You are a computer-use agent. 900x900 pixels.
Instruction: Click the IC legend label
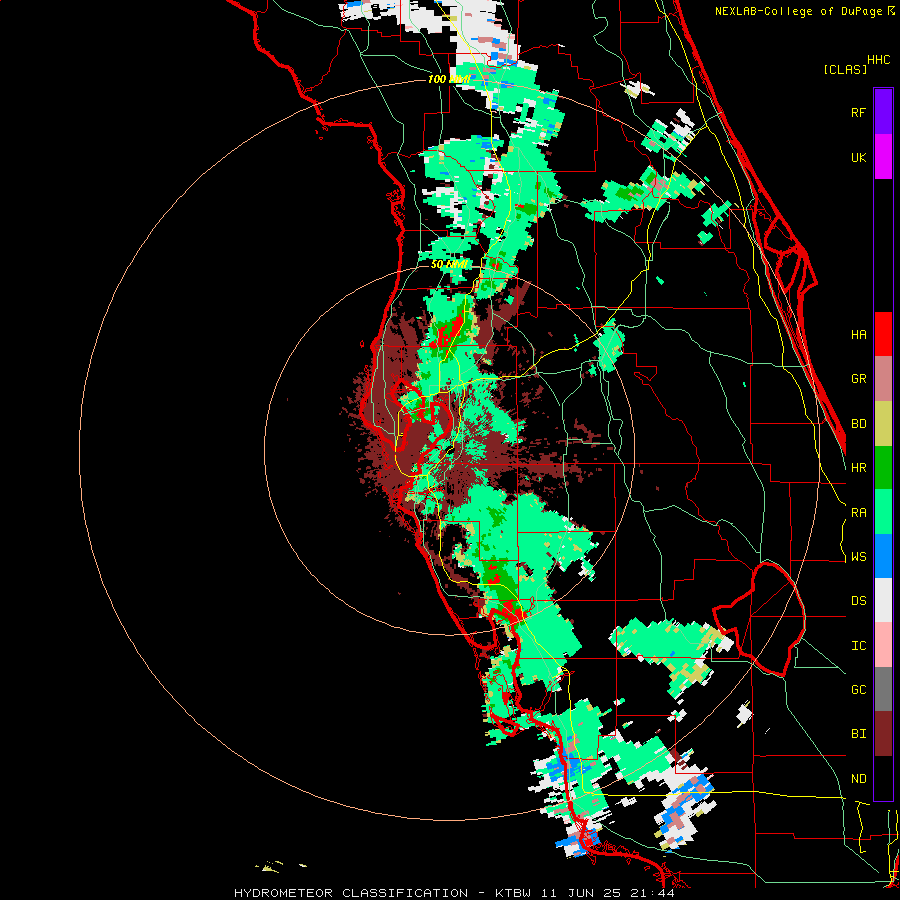click(x=858, y=646)
